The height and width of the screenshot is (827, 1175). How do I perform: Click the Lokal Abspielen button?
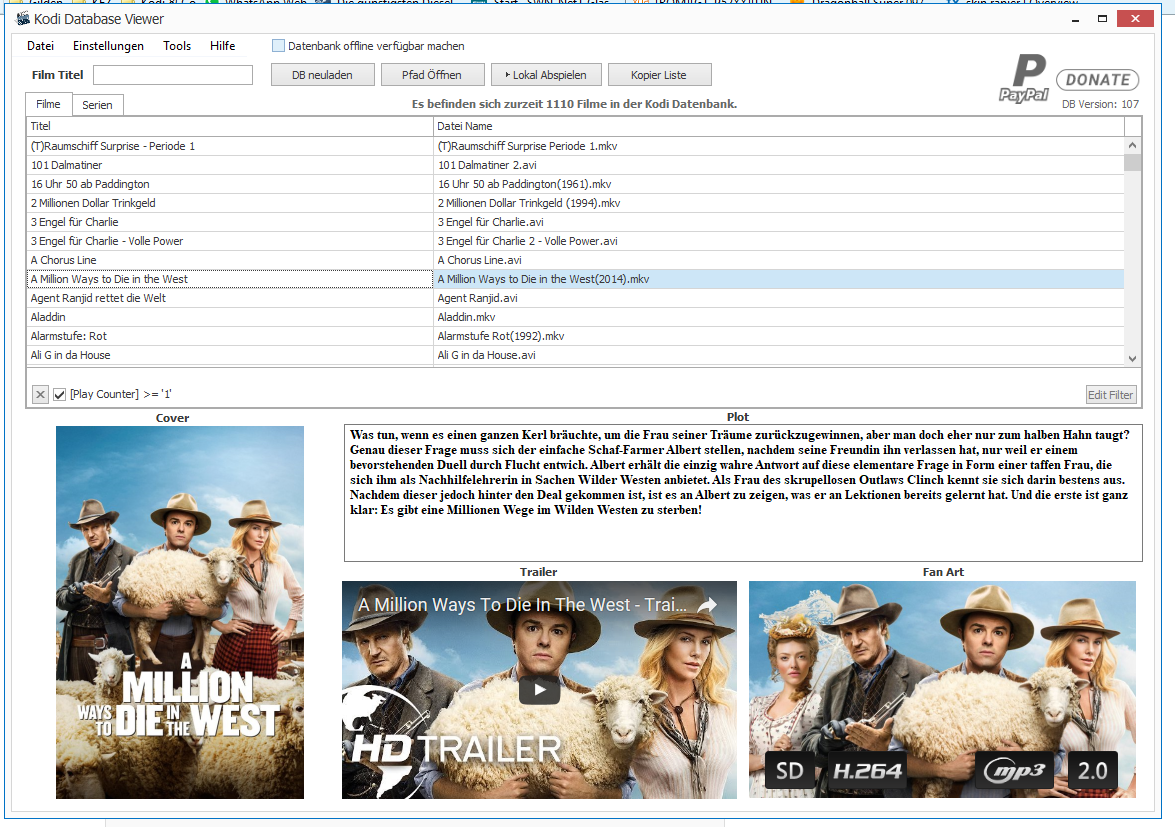[546, 75]
